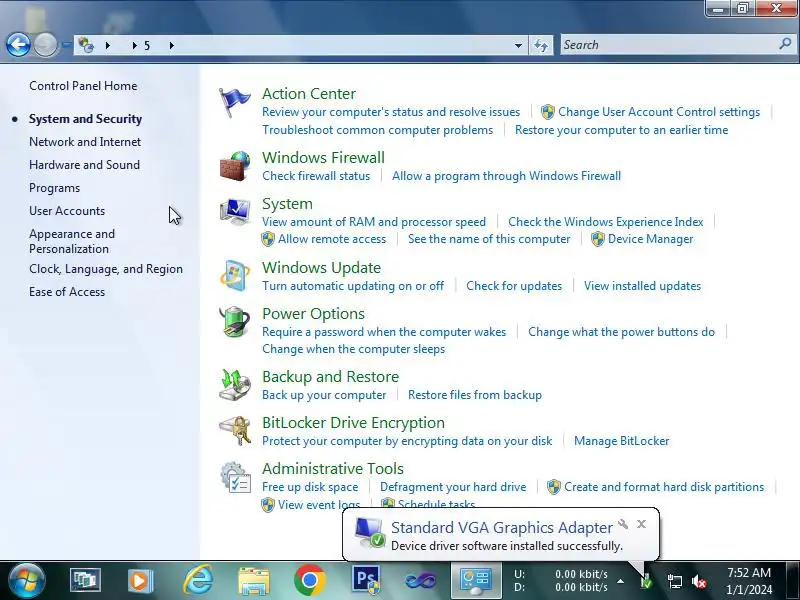Open Allow remote access link
Image resolution: width=800 pixels, height=600 pixels.
pyautogui.click(x=332, y=239)
